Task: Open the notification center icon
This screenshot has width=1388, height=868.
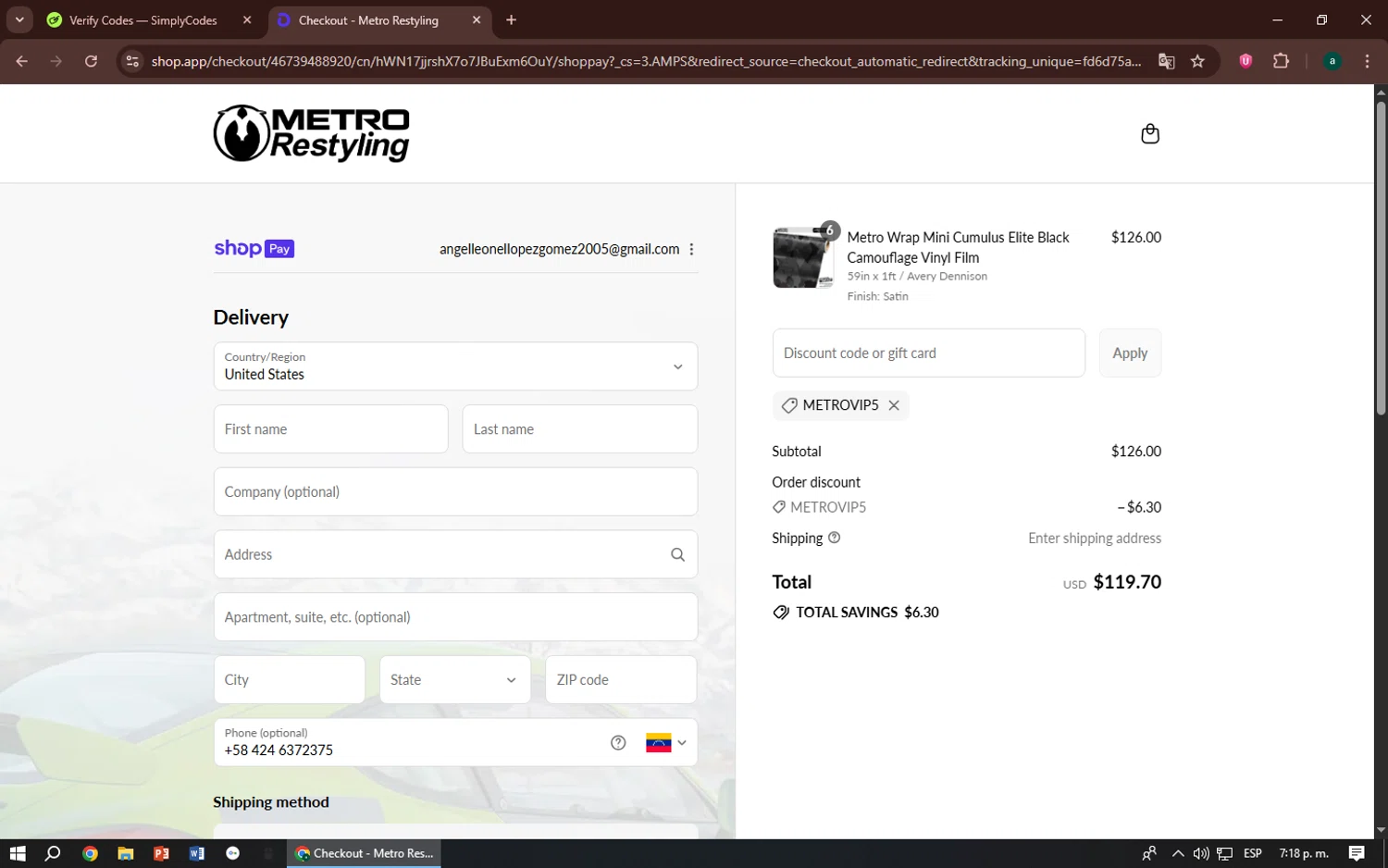Action: point(1357,853)
